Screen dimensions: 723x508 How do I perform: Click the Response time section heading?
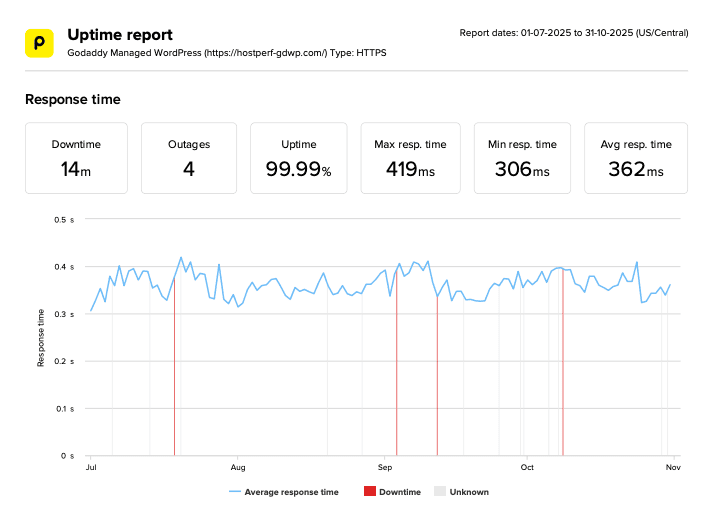[x=72, y=99]
